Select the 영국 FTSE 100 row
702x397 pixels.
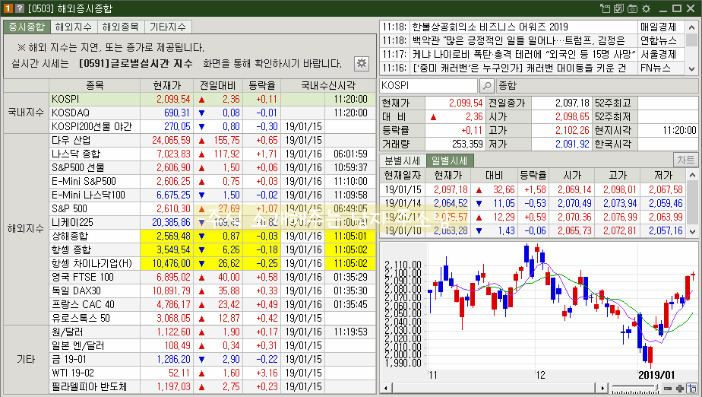click(x=212, y=277)
